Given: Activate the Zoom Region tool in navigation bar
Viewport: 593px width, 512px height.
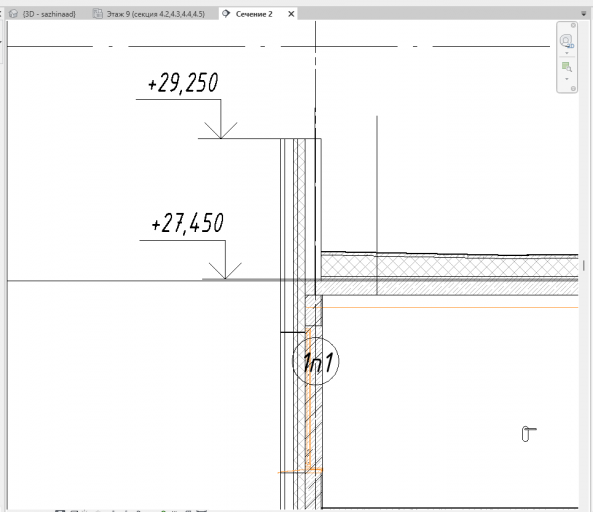Looking at the screenshot, I should pos(567,67).
